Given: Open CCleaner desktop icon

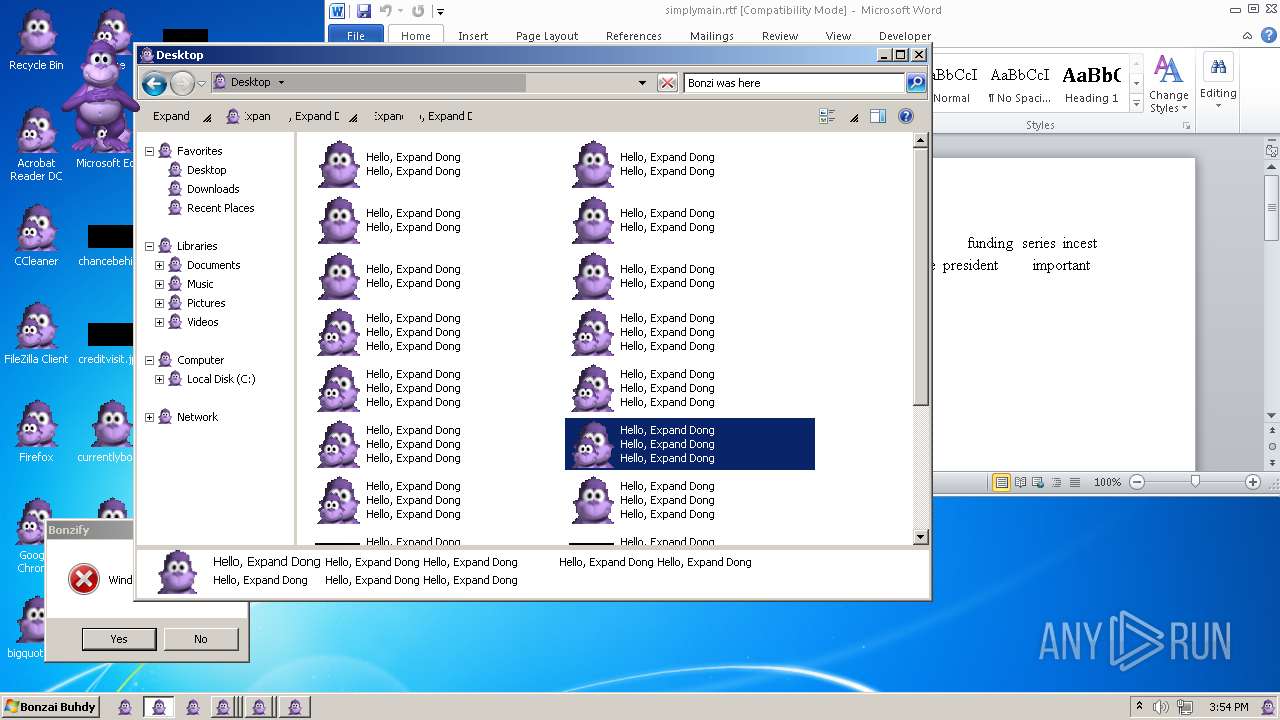Looking at the screenshot, I should (36, 236).
